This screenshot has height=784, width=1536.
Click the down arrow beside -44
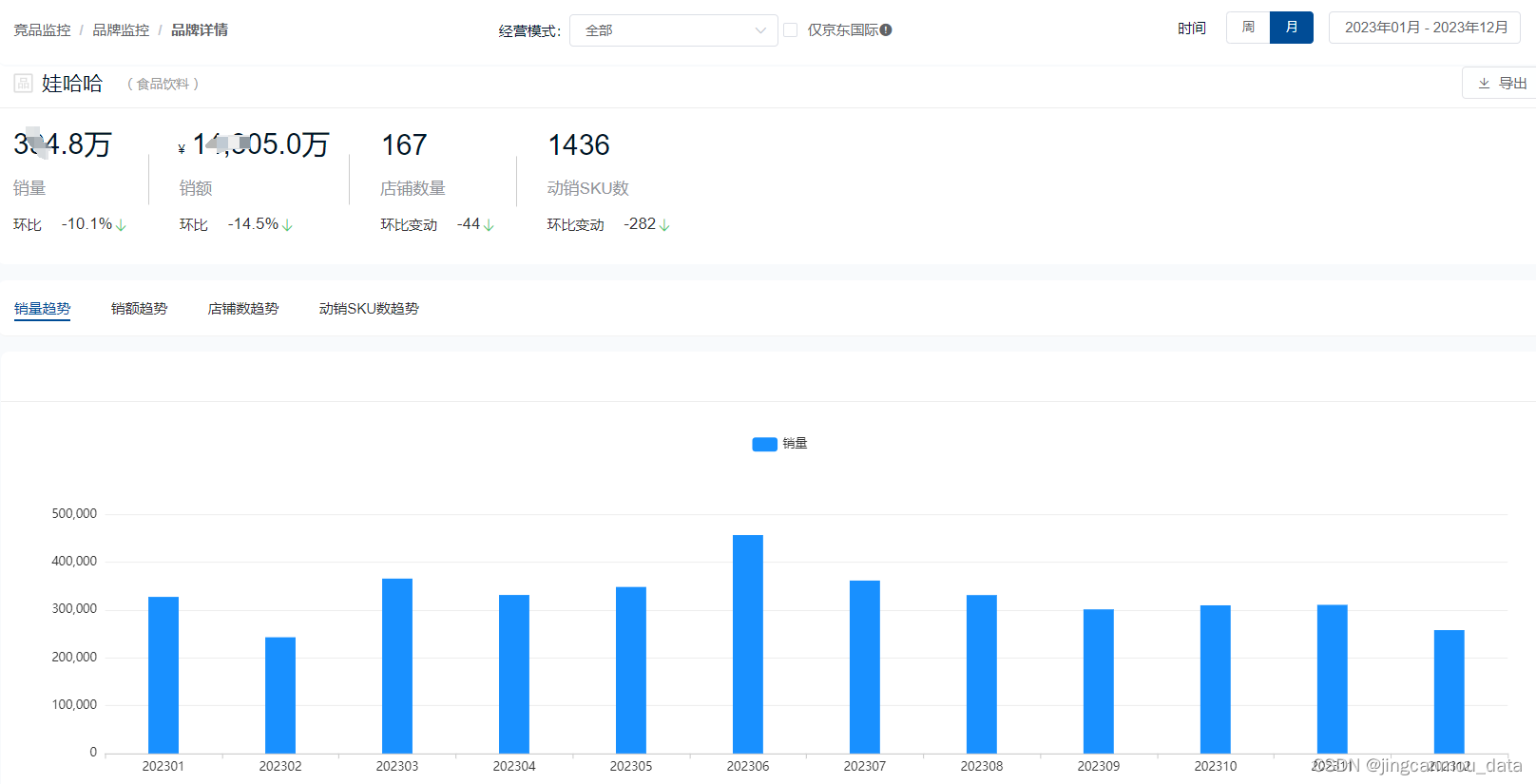pyautogui.click(x=490, y=225)
